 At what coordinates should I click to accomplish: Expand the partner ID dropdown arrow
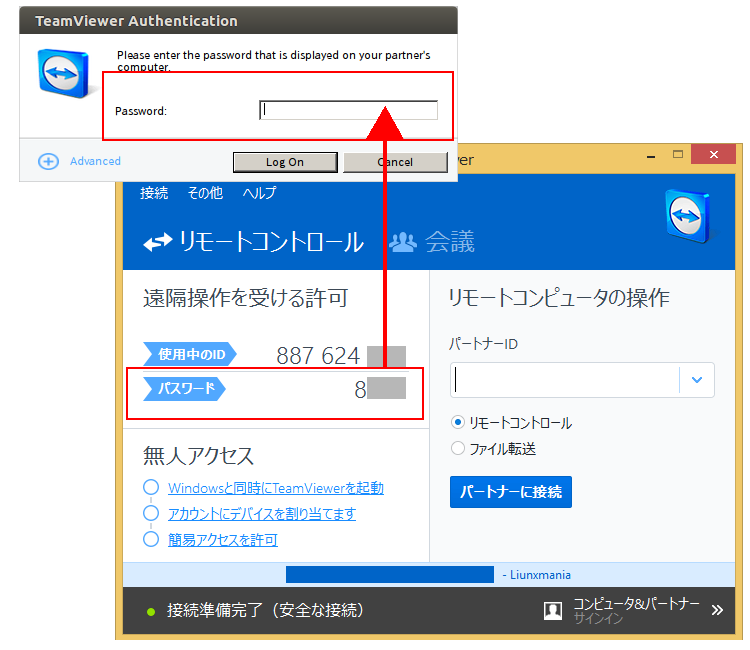pos(697,380)
